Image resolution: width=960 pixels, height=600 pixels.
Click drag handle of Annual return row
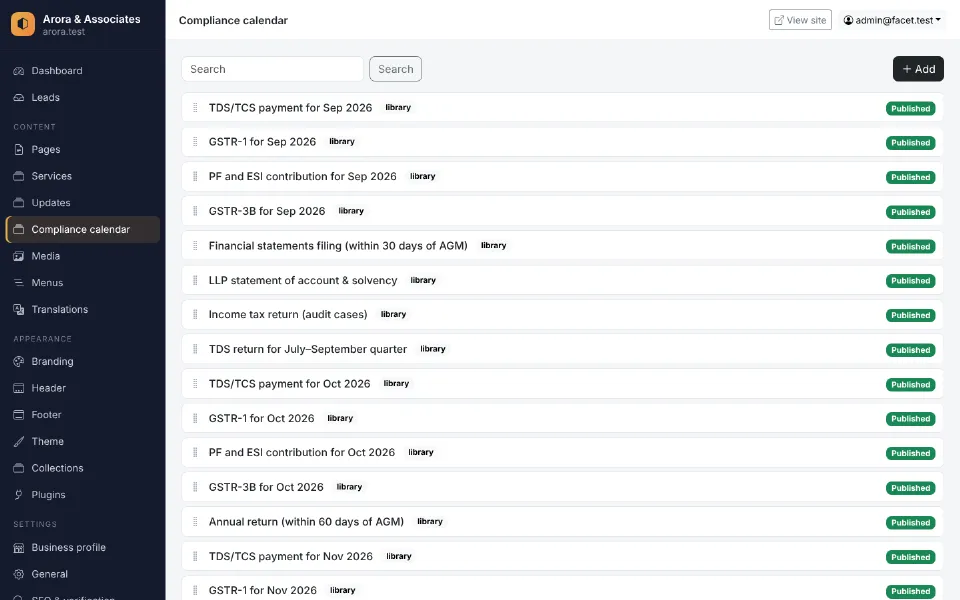195,522
